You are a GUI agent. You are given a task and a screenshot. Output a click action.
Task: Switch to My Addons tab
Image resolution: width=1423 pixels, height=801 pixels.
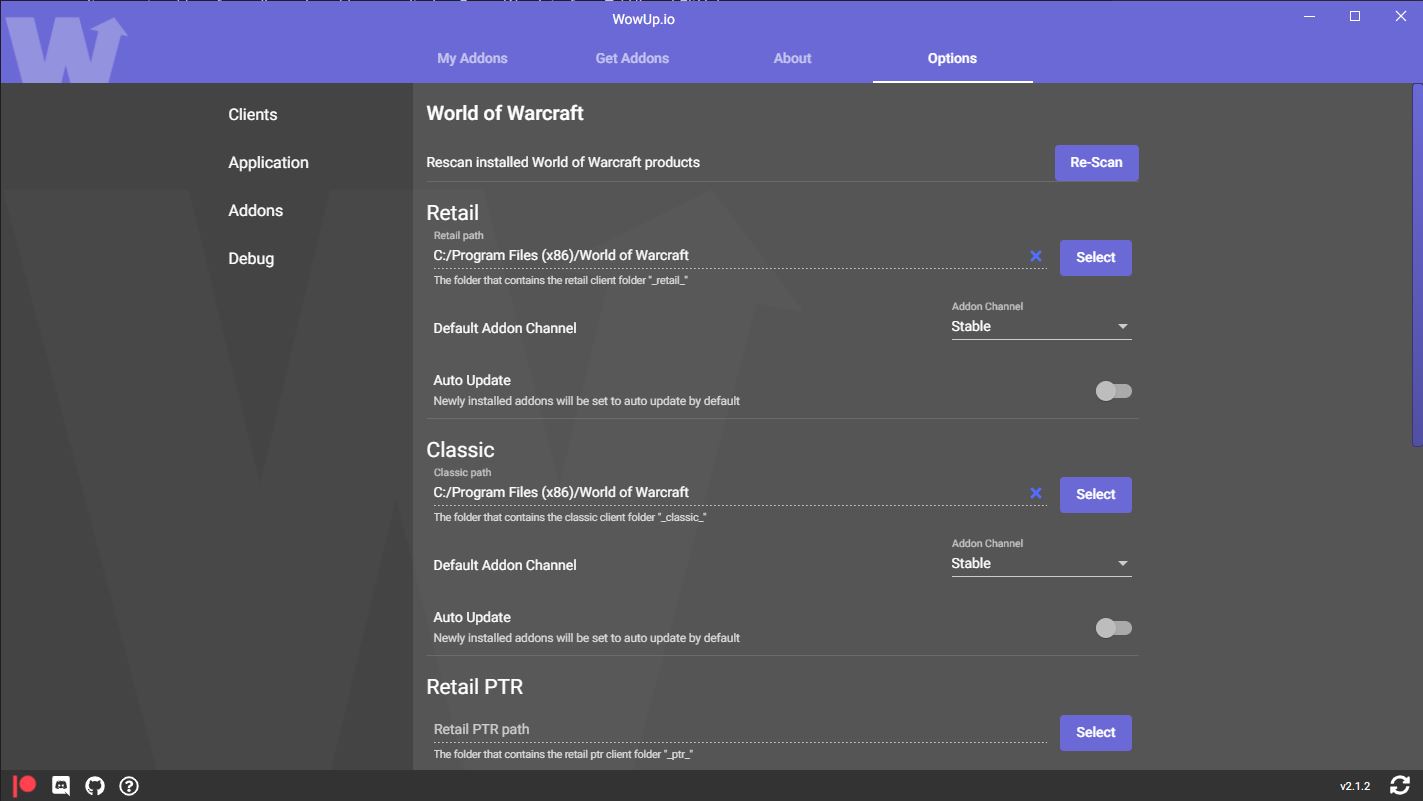click(472, 58)
